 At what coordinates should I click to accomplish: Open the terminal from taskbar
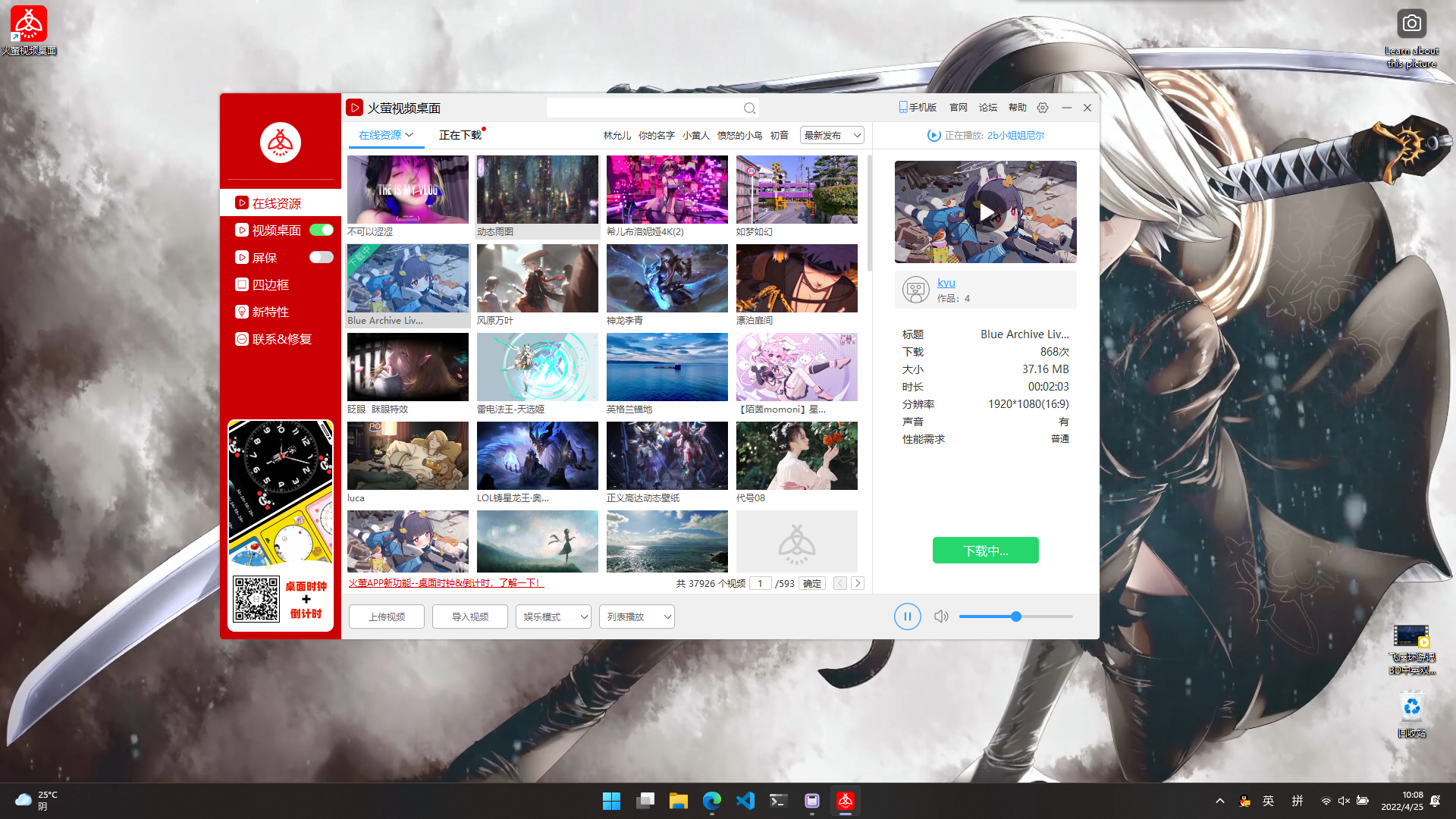(x=778, y=801)
